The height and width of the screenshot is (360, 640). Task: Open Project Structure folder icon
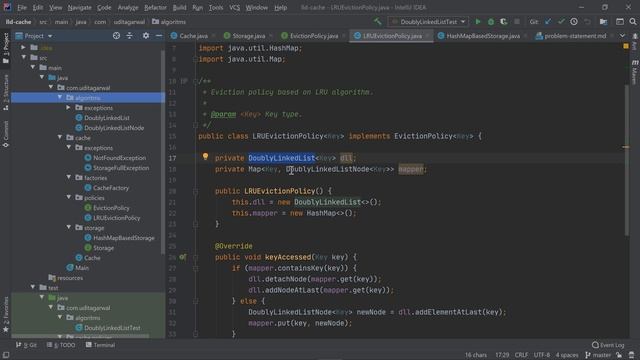pos(603,22)
